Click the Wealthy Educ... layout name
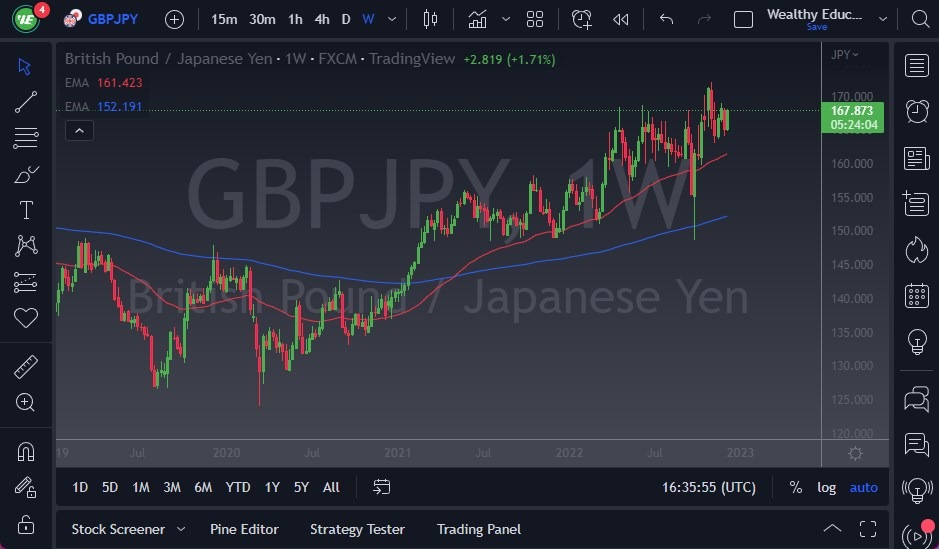The width and height of the screenshot is (939, 549). point(814,14)
